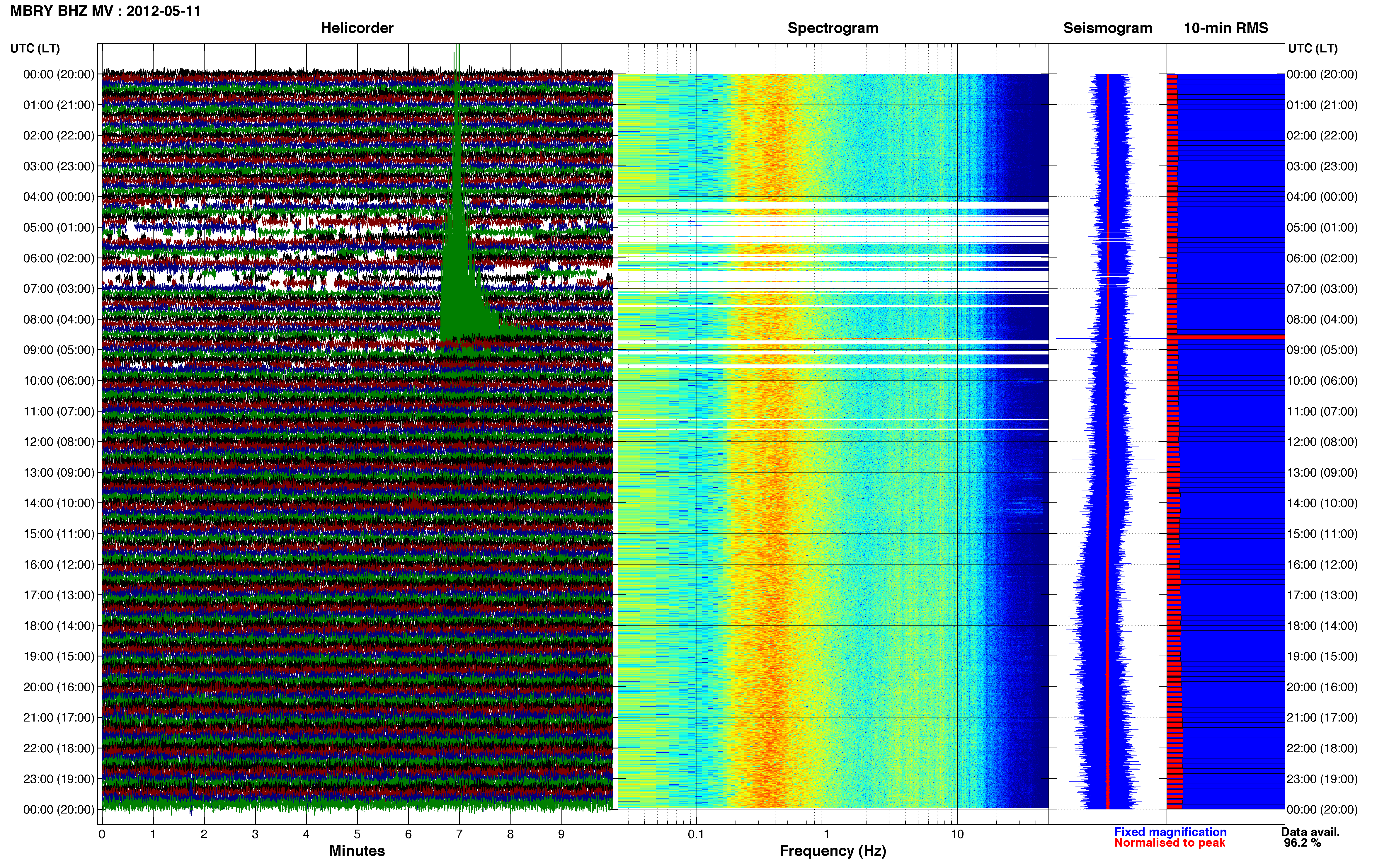The image size is (1389, 868).
Task: Click the Spectrogram panel heading
Action: [x=833, y=28]
